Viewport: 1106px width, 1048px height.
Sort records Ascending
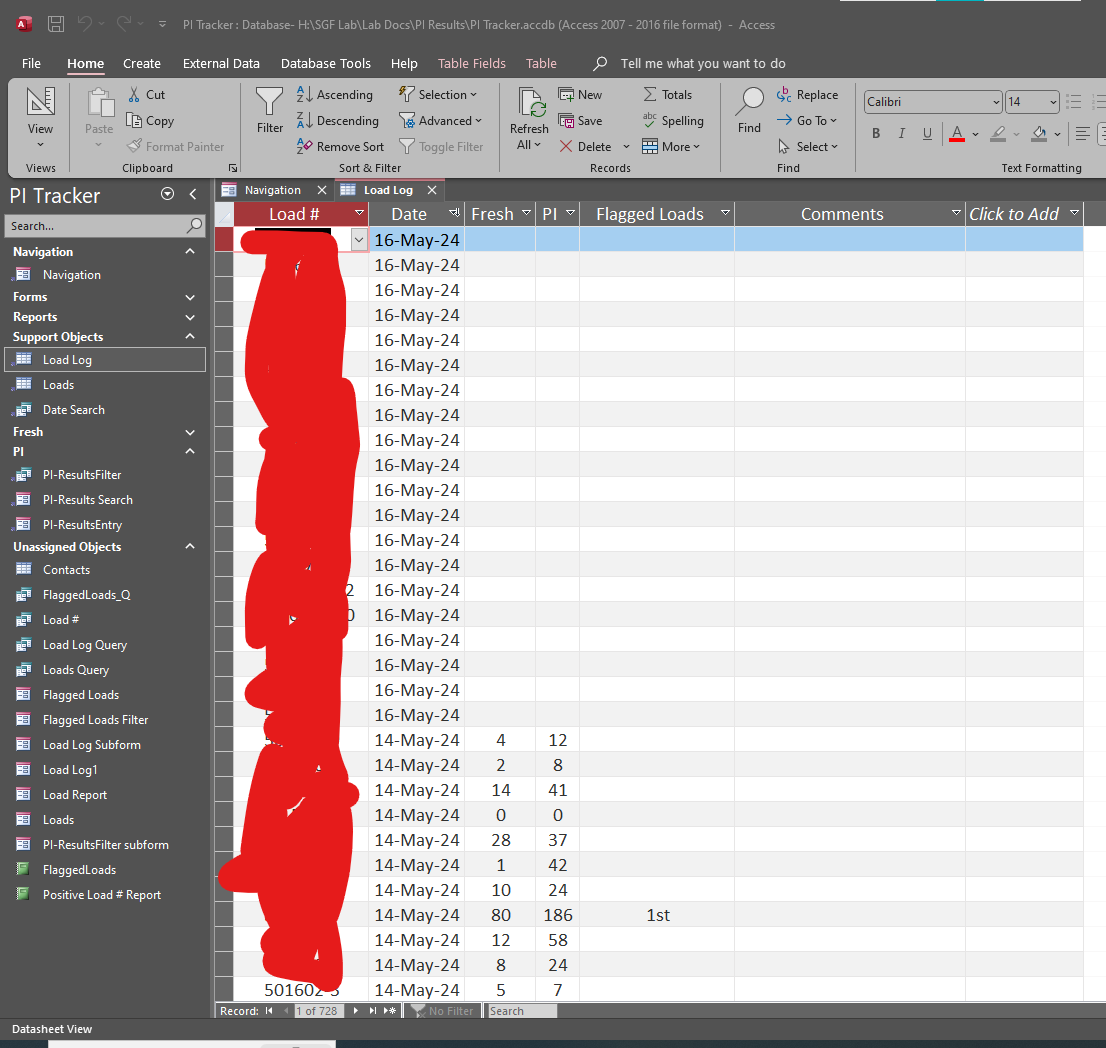coord(335,95)
